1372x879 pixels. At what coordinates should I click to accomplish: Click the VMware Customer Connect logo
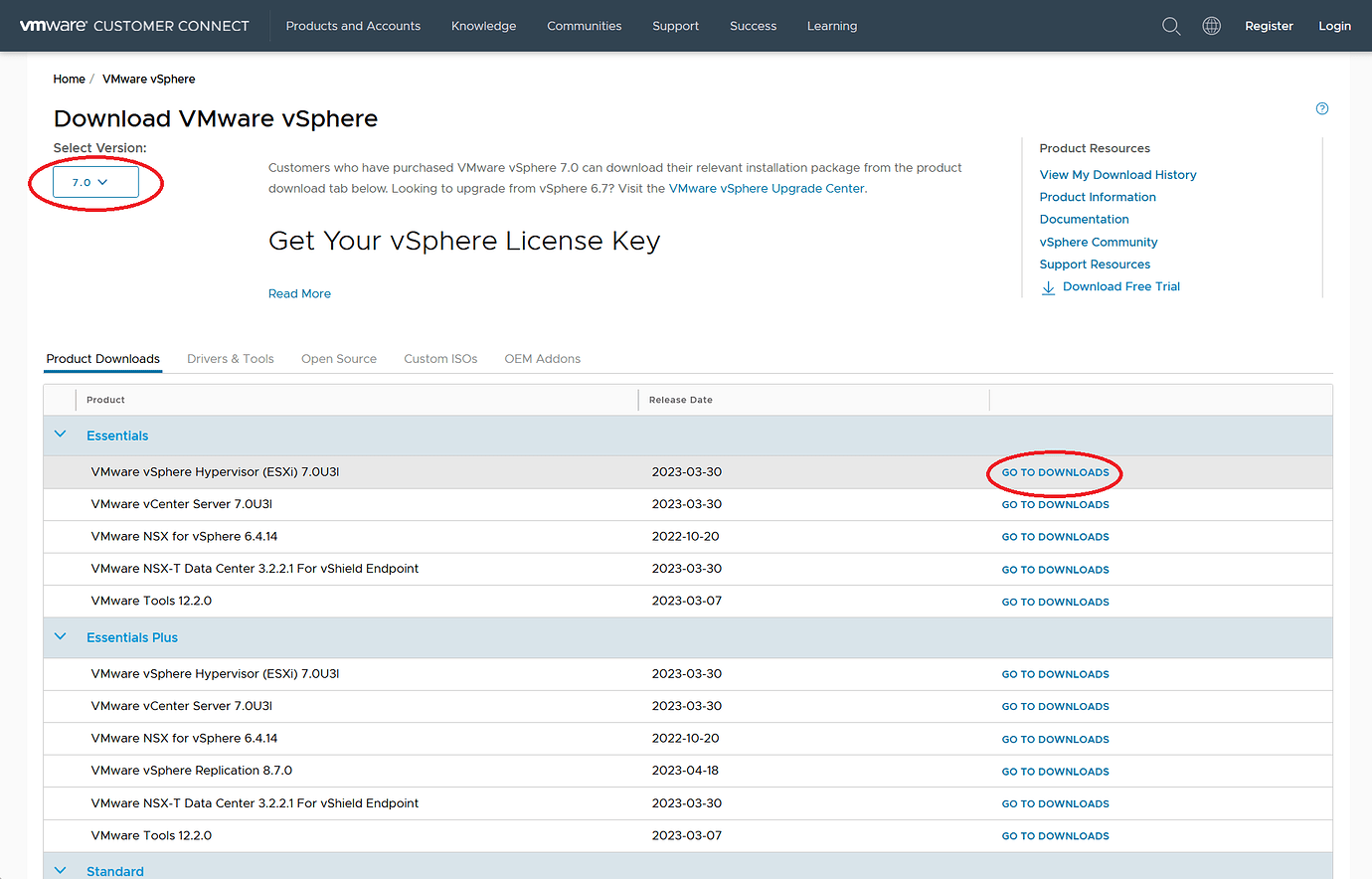click(x=134, y=26)
